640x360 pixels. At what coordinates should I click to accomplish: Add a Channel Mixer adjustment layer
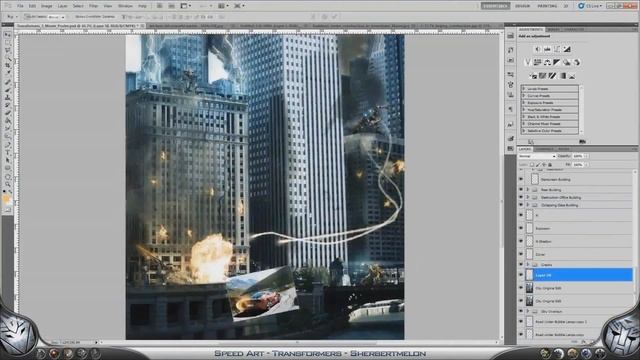pos(577,62)
